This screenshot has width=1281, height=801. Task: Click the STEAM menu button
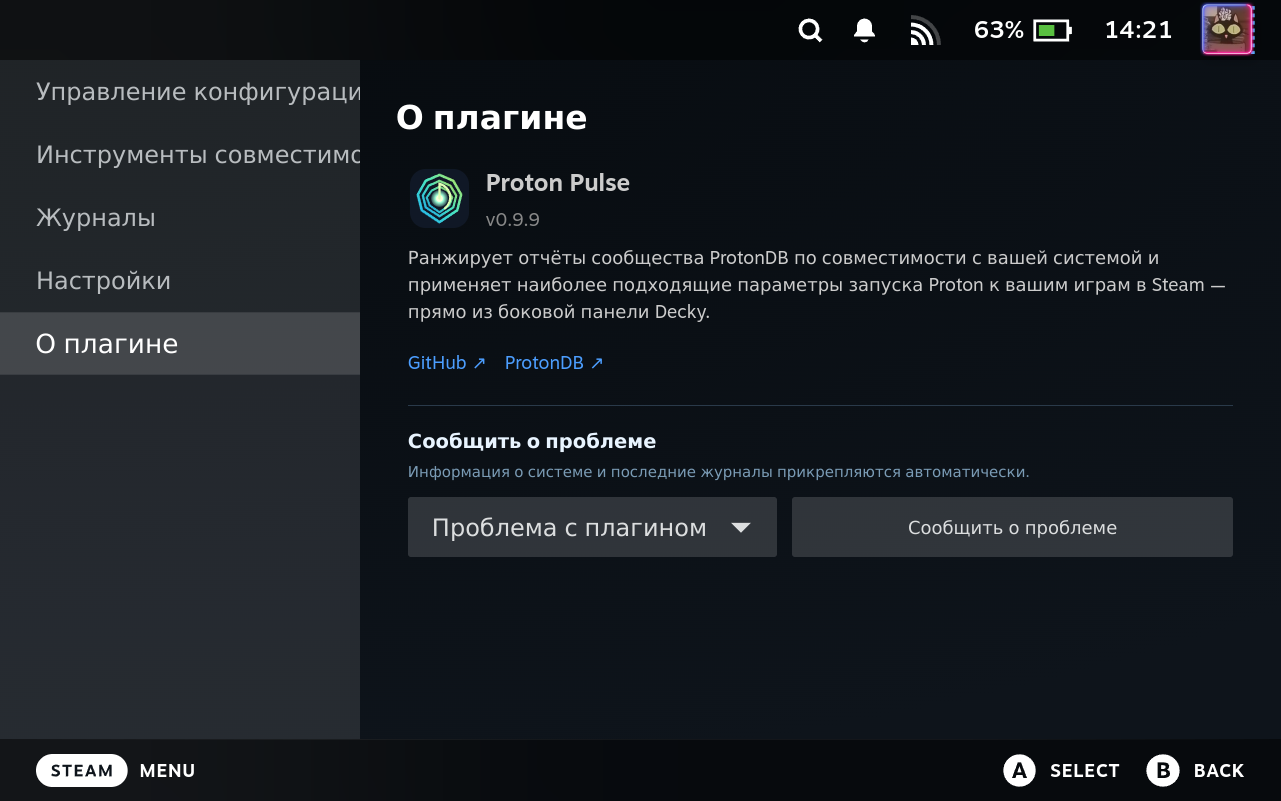pos(82,771)
